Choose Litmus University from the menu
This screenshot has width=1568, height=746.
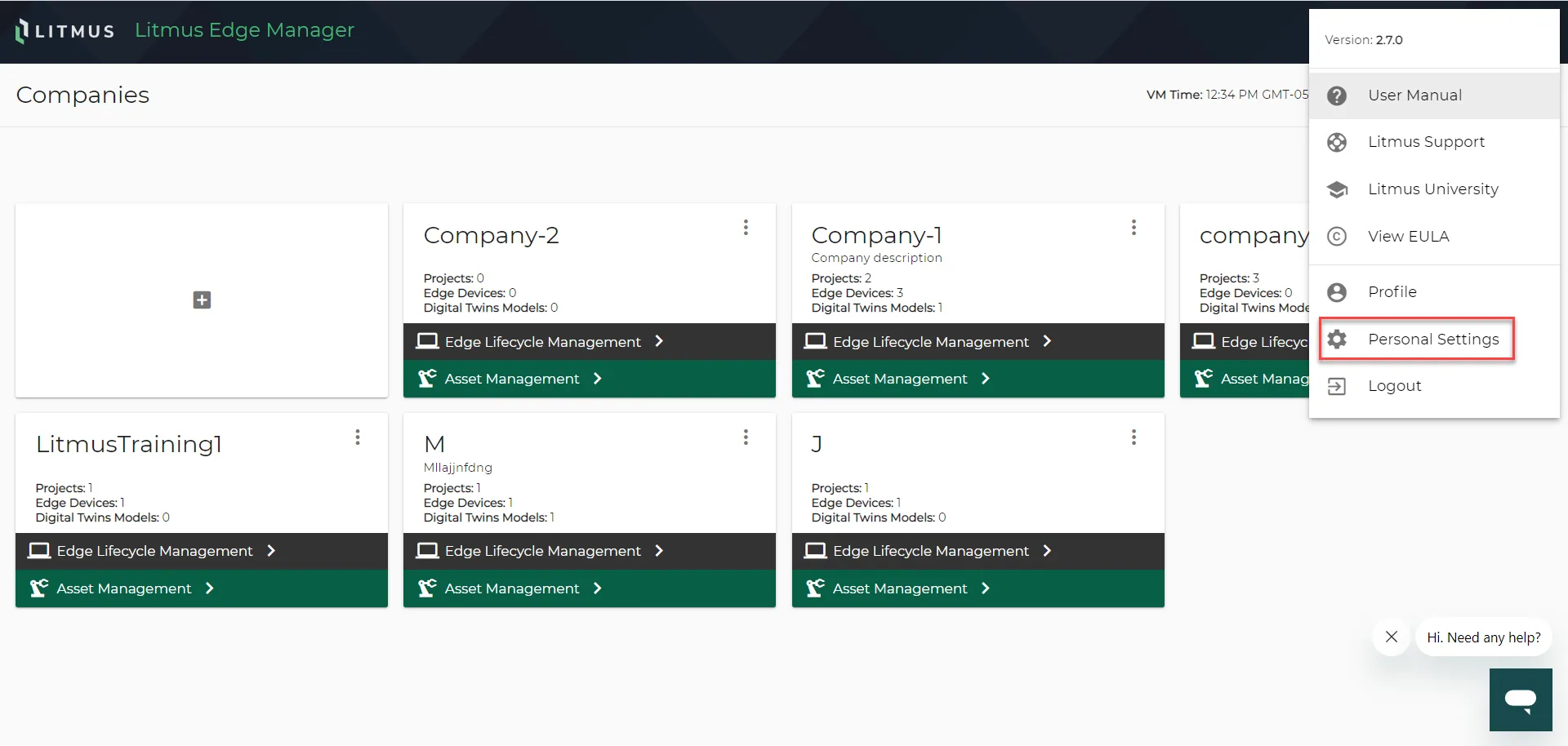[x=1434, y=189]
